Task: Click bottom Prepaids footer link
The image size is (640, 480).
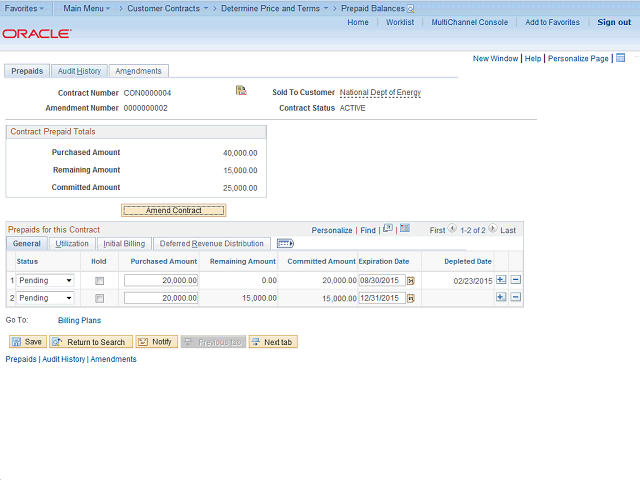Action: click(21, 359)
